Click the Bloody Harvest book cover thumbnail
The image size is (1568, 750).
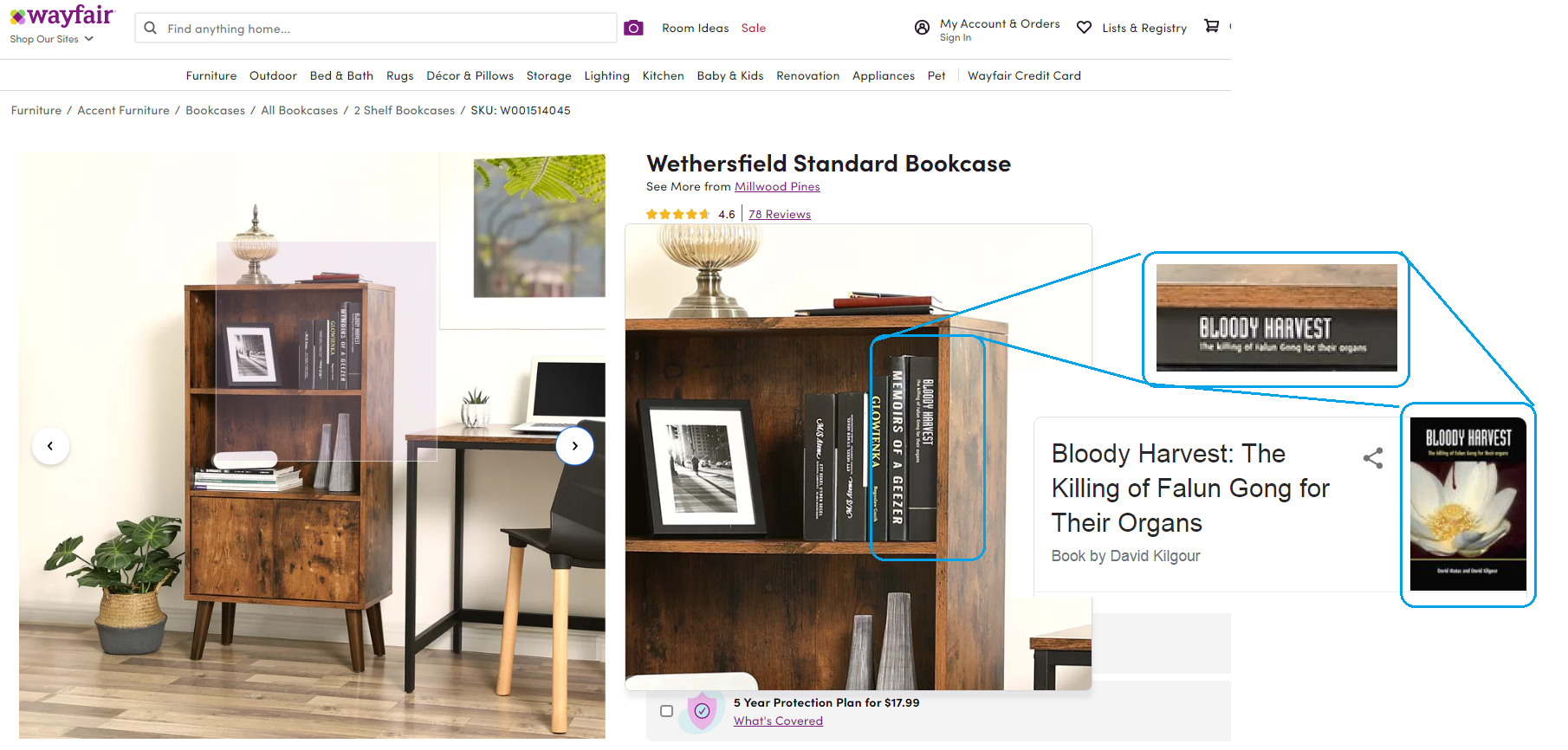point(1468,504)
